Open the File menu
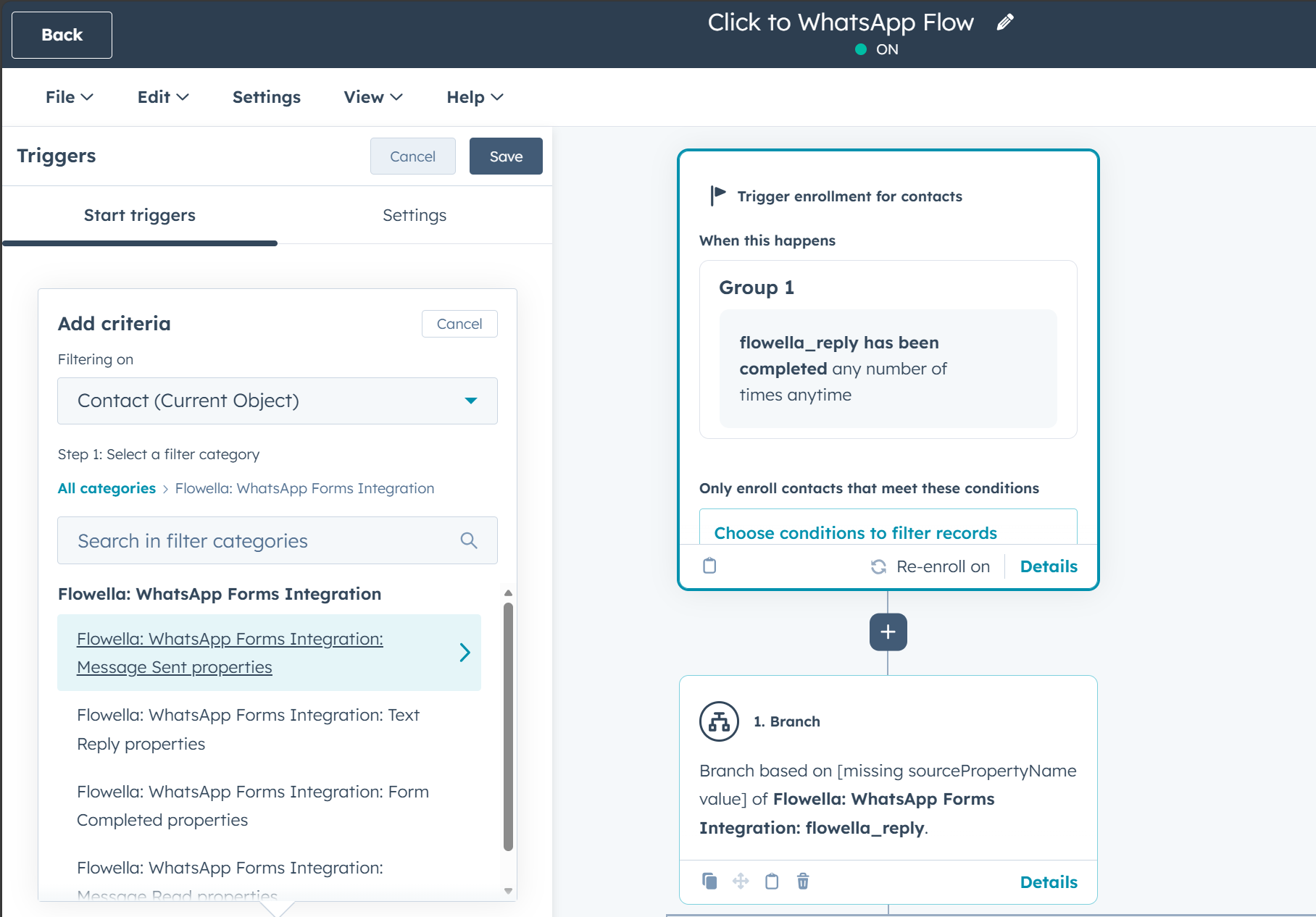Screen dimensions: 1316x917 click(x=67, y=96)
